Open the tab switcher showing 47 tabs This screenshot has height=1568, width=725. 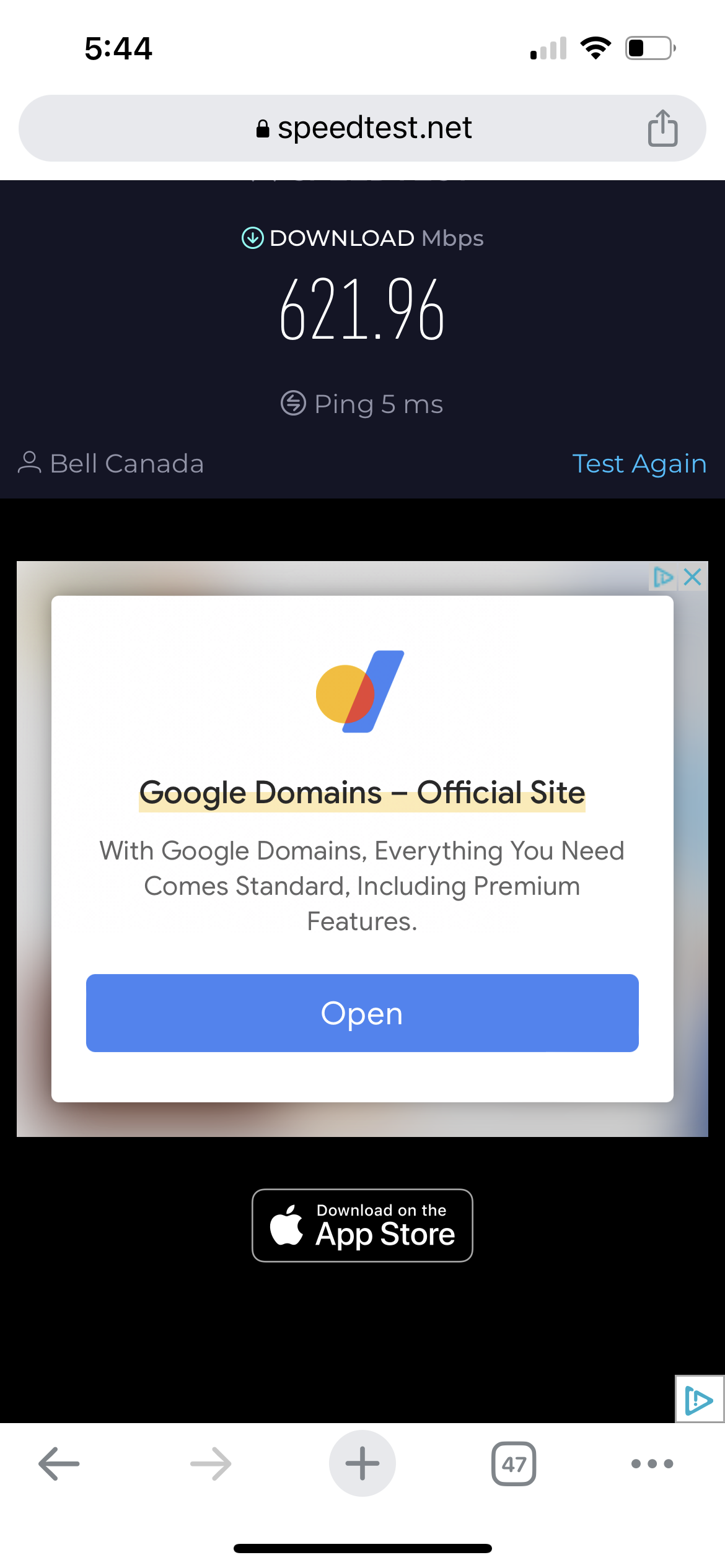click(x=514, y=1464)
